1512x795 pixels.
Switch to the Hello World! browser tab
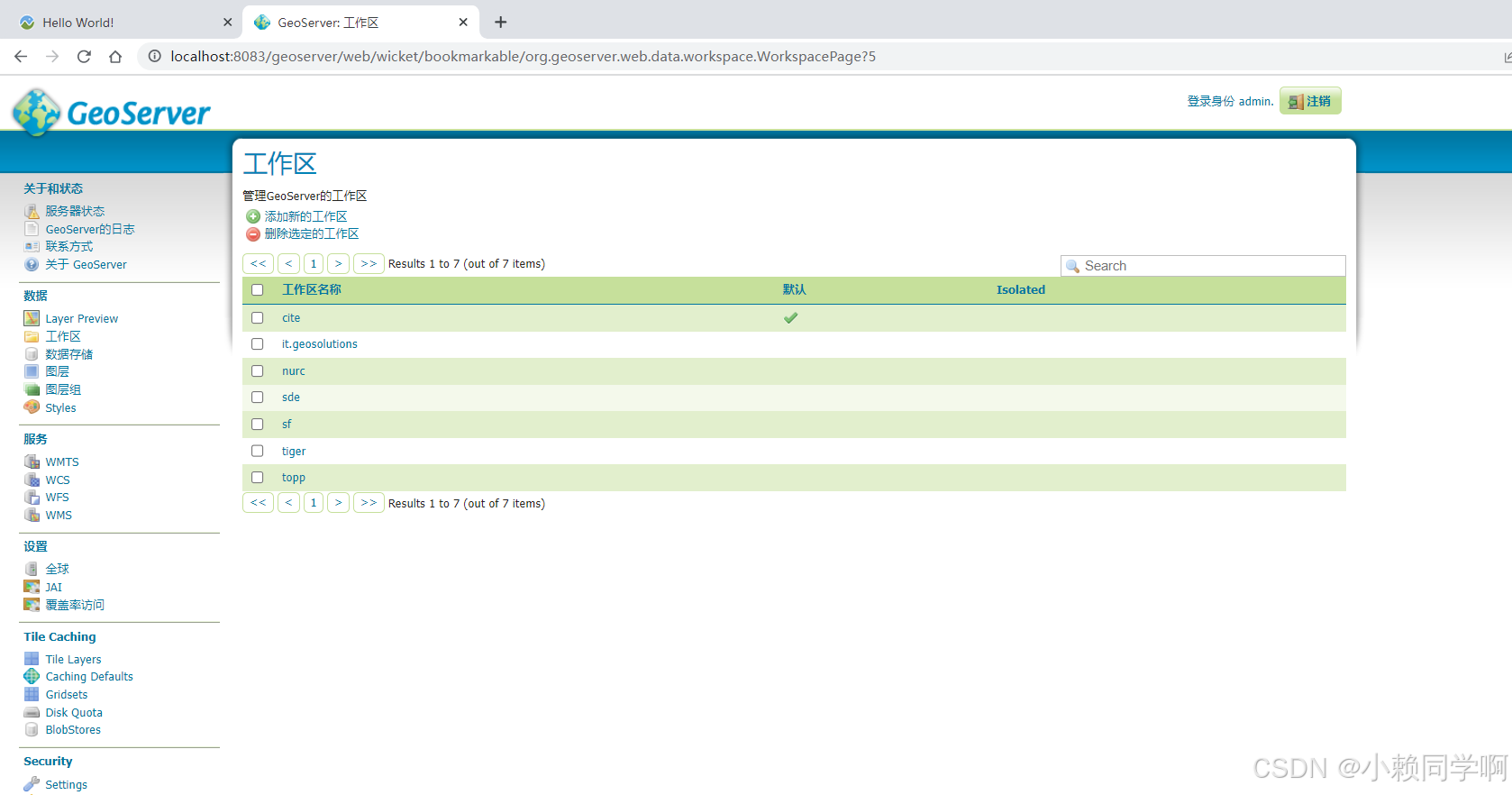click(x=120, y=23)
